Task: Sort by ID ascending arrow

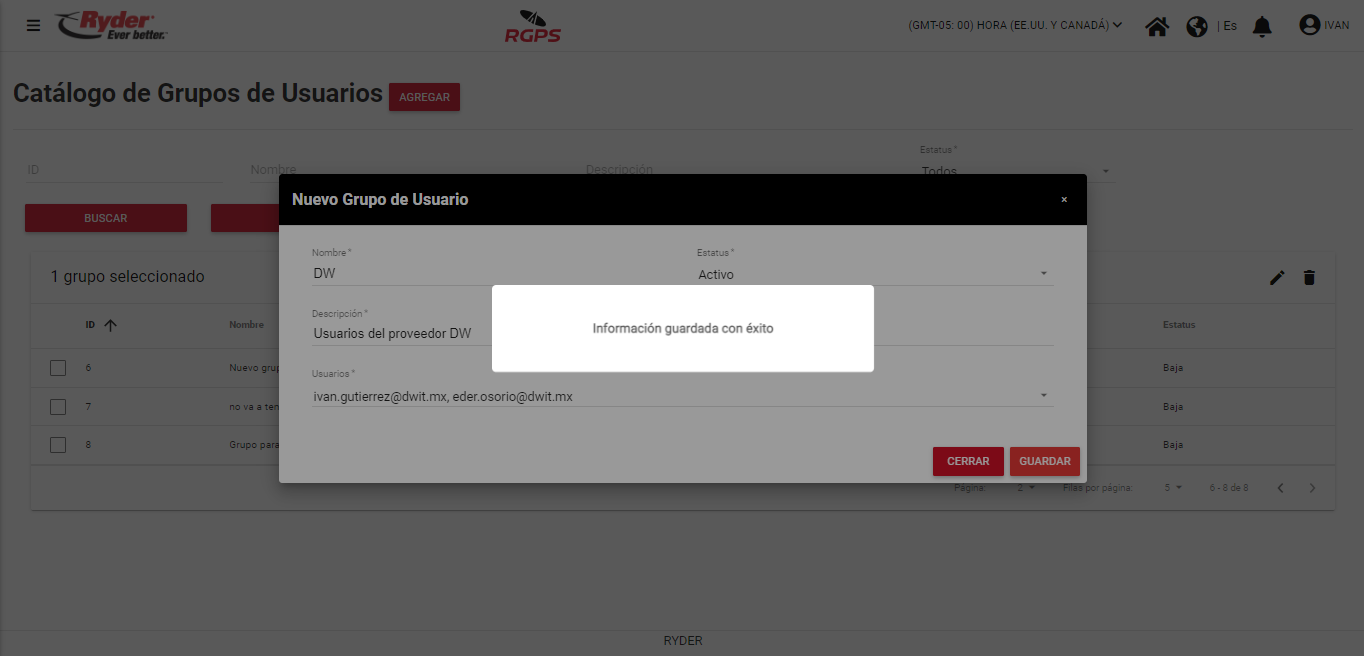Action: (x=110, y=325)
